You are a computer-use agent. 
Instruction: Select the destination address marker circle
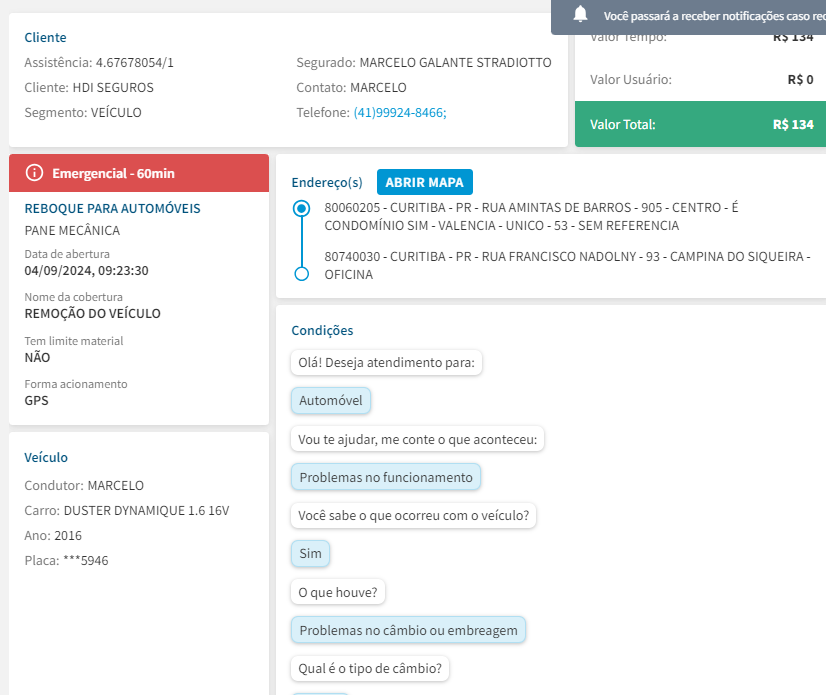301,273
